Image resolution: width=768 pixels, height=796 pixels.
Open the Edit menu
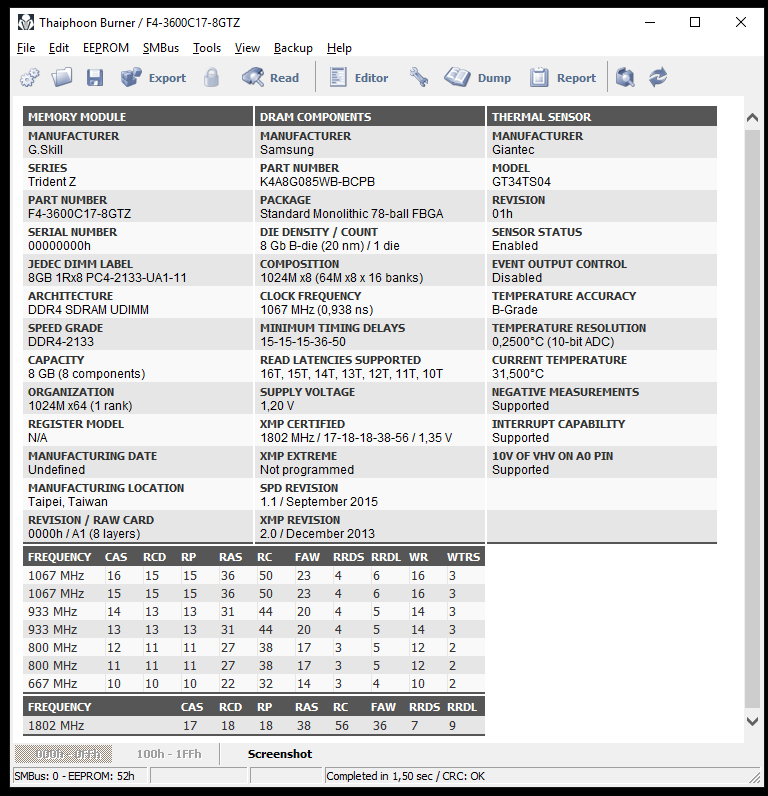[x=58, y=48]
